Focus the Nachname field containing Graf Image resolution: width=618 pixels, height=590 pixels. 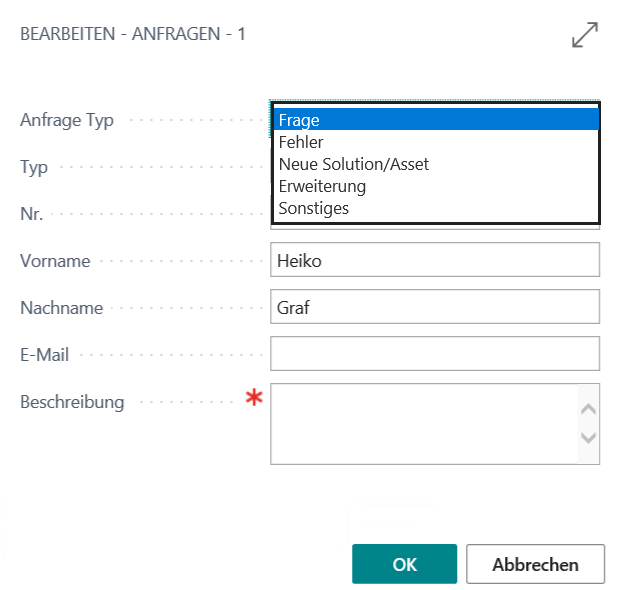(435, 307)
